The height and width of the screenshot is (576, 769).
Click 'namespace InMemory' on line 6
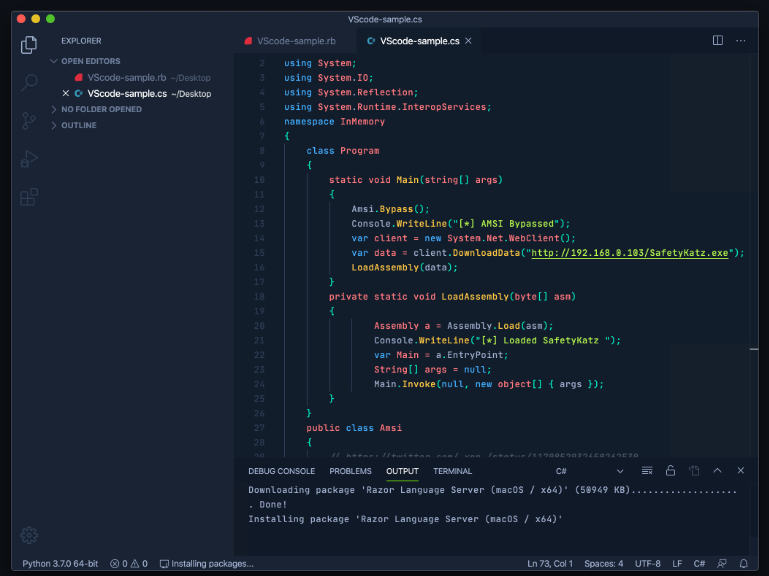pos(334,121)
